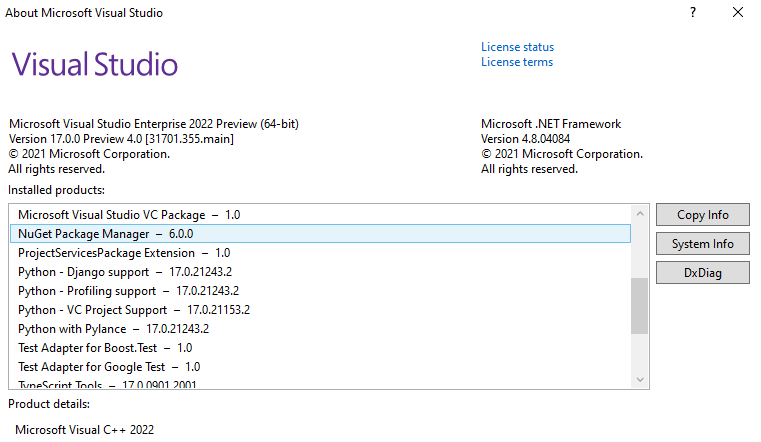Click the scroll down arrow in products list
This screenshot has width=761, height=442.
(640, 379)
